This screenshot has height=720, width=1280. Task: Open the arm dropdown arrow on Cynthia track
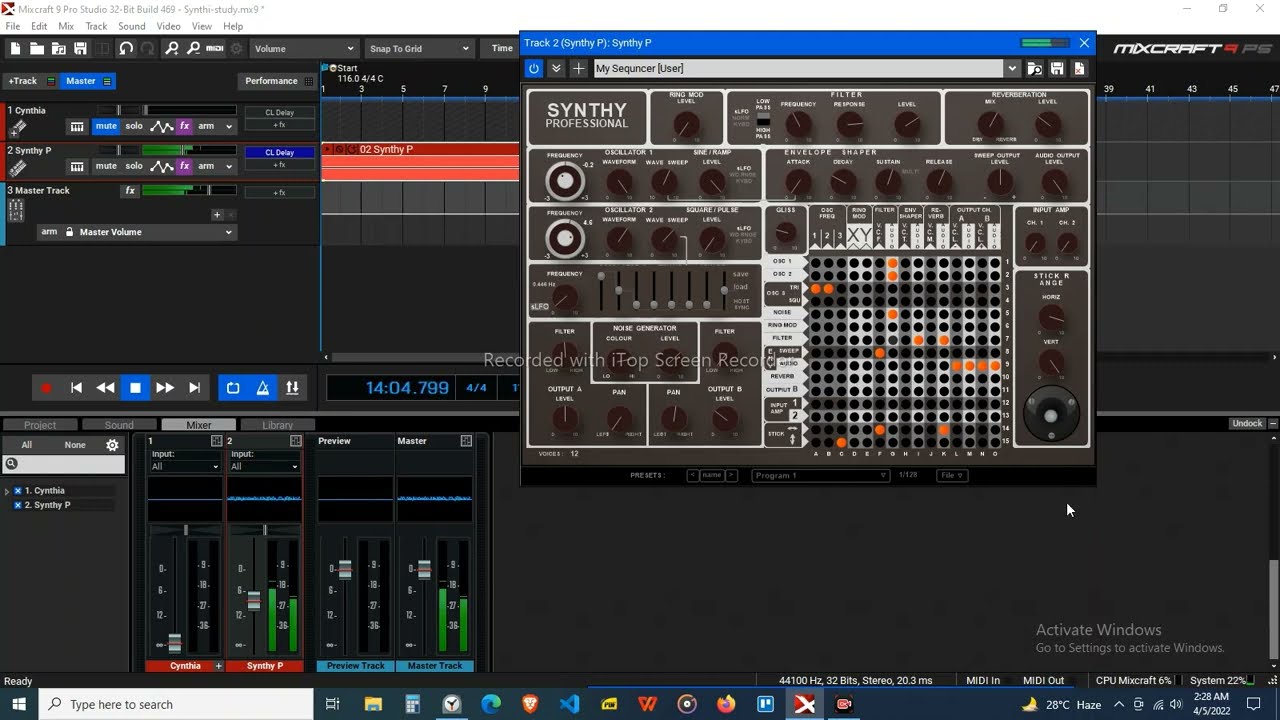pos(229,126)
